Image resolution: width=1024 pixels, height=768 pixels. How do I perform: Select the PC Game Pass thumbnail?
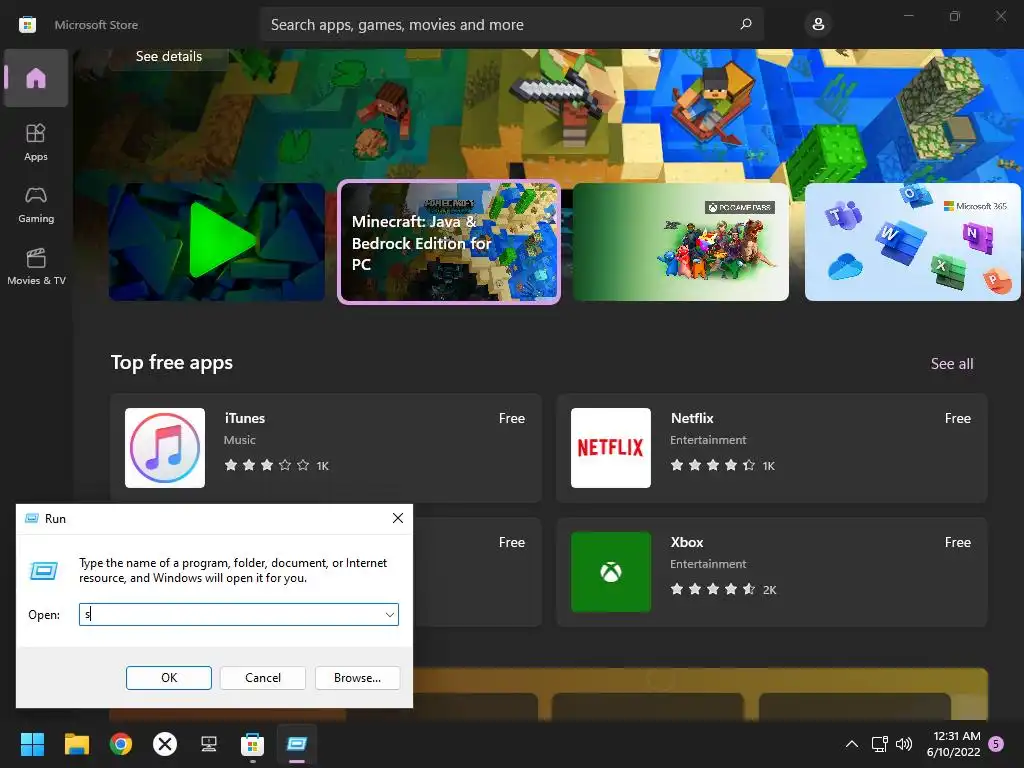pyautogui.click(x=680, y=242)
